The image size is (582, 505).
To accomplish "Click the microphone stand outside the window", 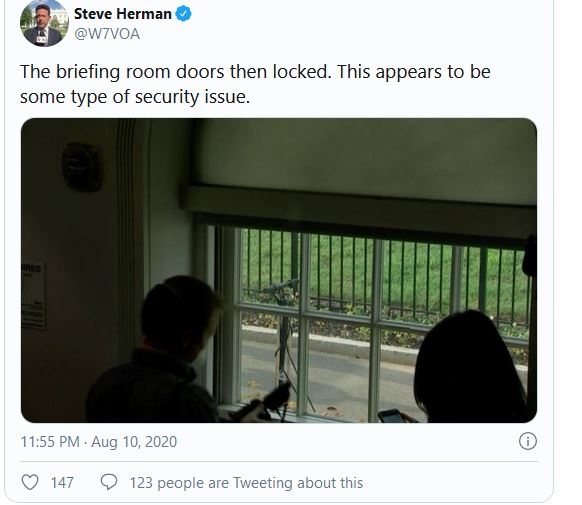I will [284, 334].
